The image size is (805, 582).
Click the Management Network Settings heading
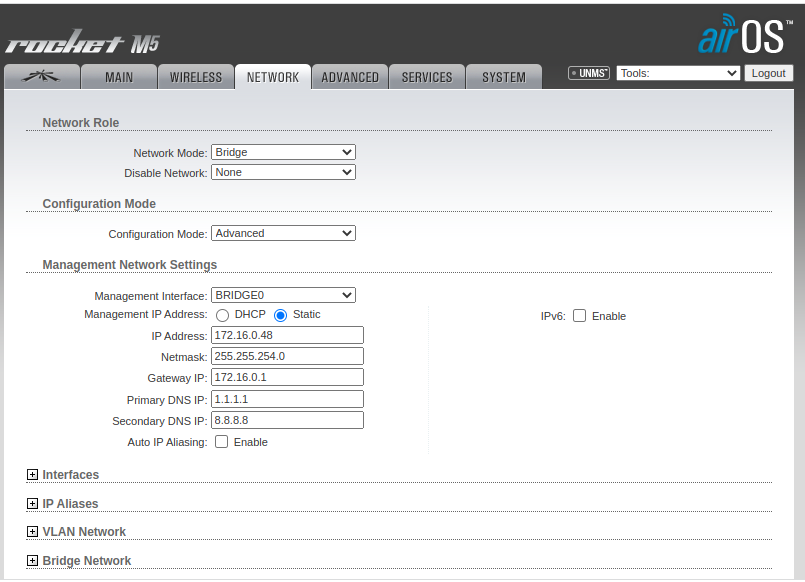click(130, 265)
